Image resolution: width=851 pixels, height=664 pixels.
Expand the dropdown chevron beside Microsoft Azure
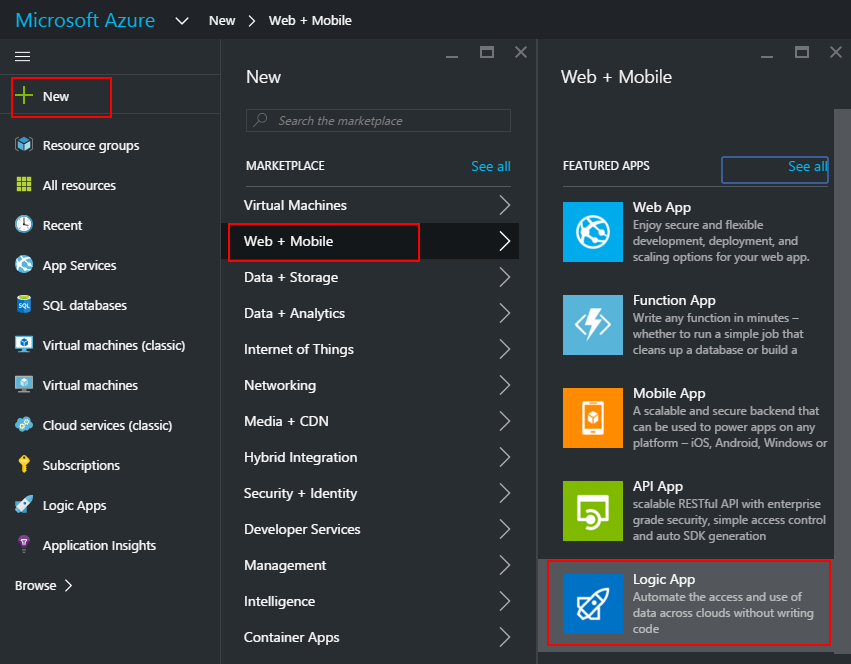pyautogui.click(x=182, y=20)
